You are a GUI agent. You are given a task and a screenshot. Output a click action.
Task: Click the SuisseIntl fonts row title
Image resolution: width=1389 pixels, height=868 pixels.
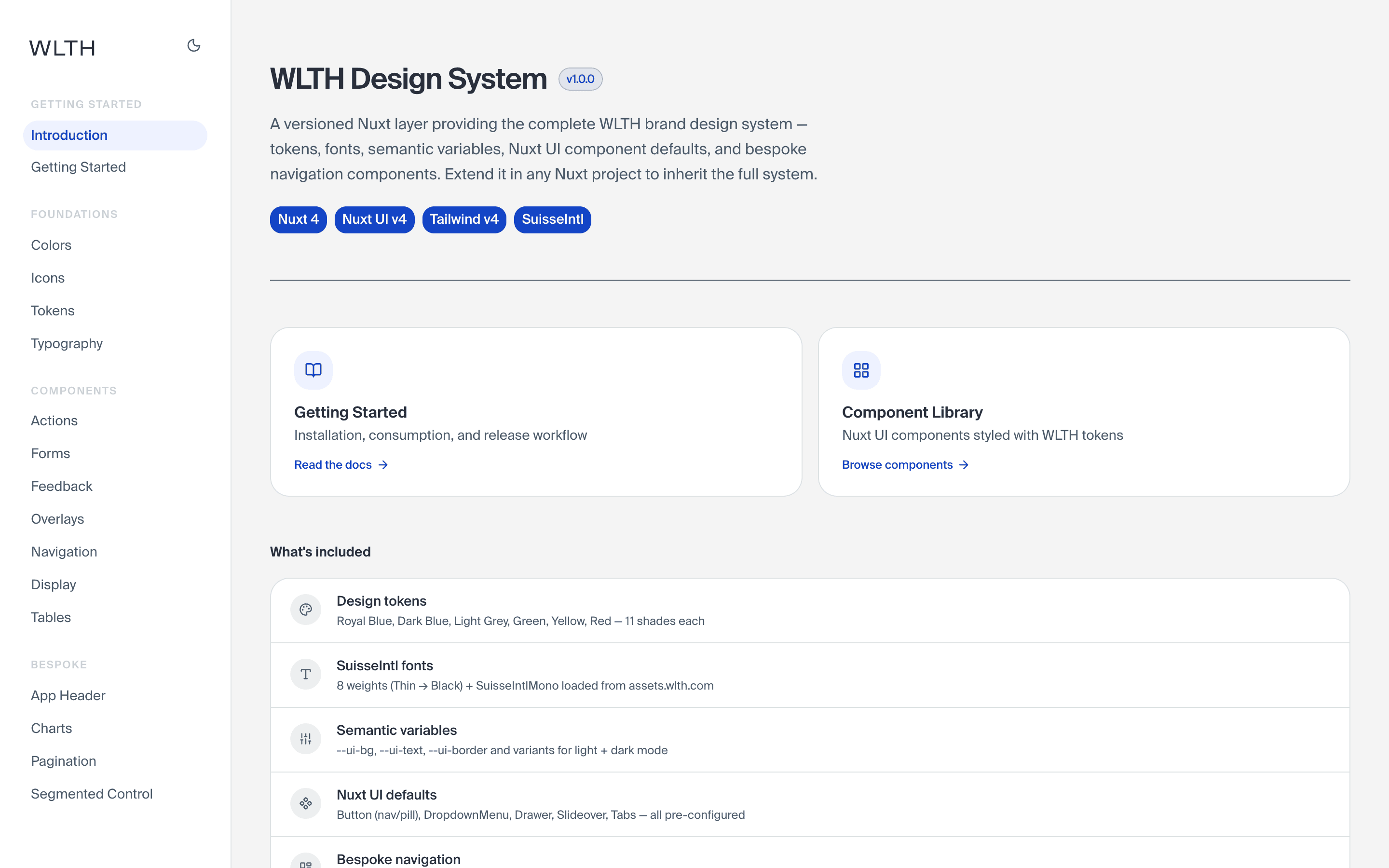(x=385, y=666)
